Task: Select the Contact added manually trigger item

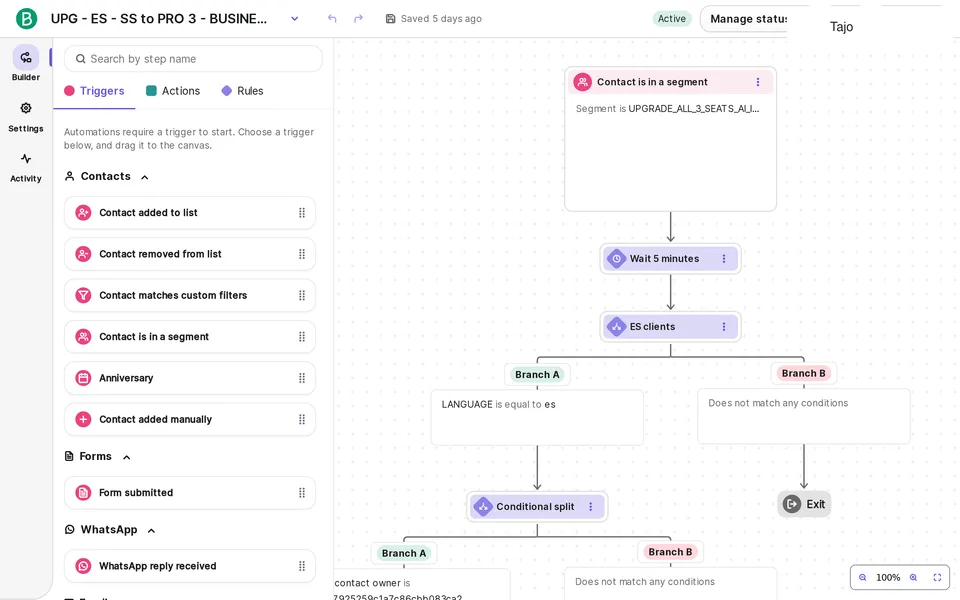Action: point(190,419)
